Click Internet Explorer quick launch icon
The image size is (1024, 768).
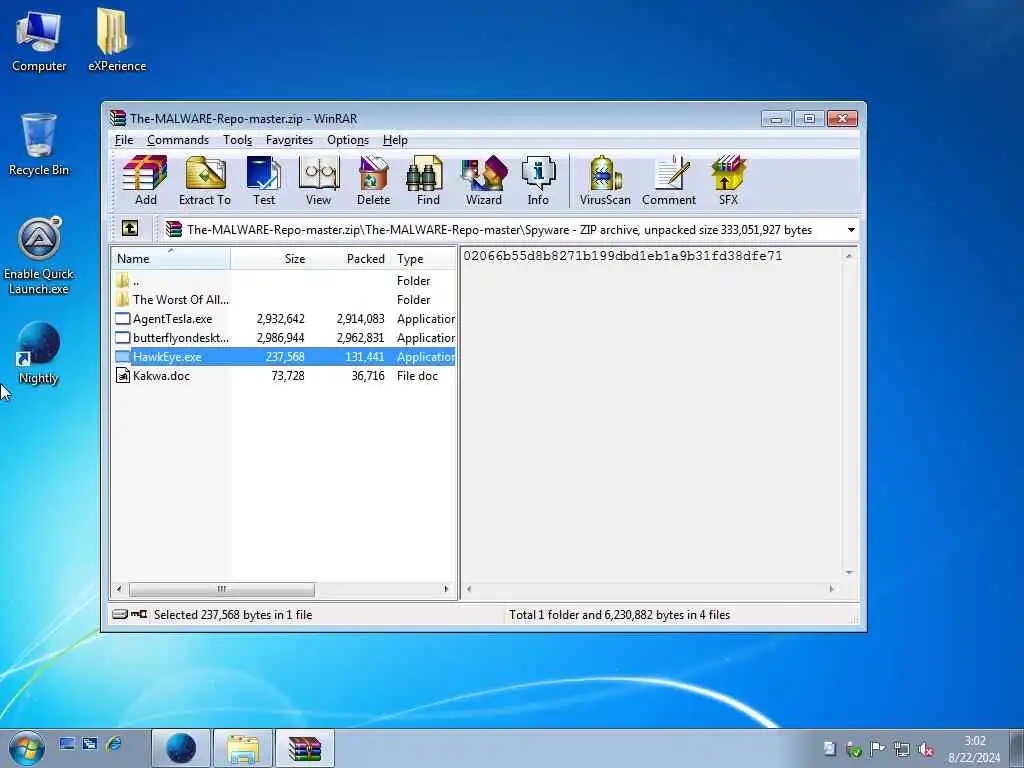pos(114,743)
